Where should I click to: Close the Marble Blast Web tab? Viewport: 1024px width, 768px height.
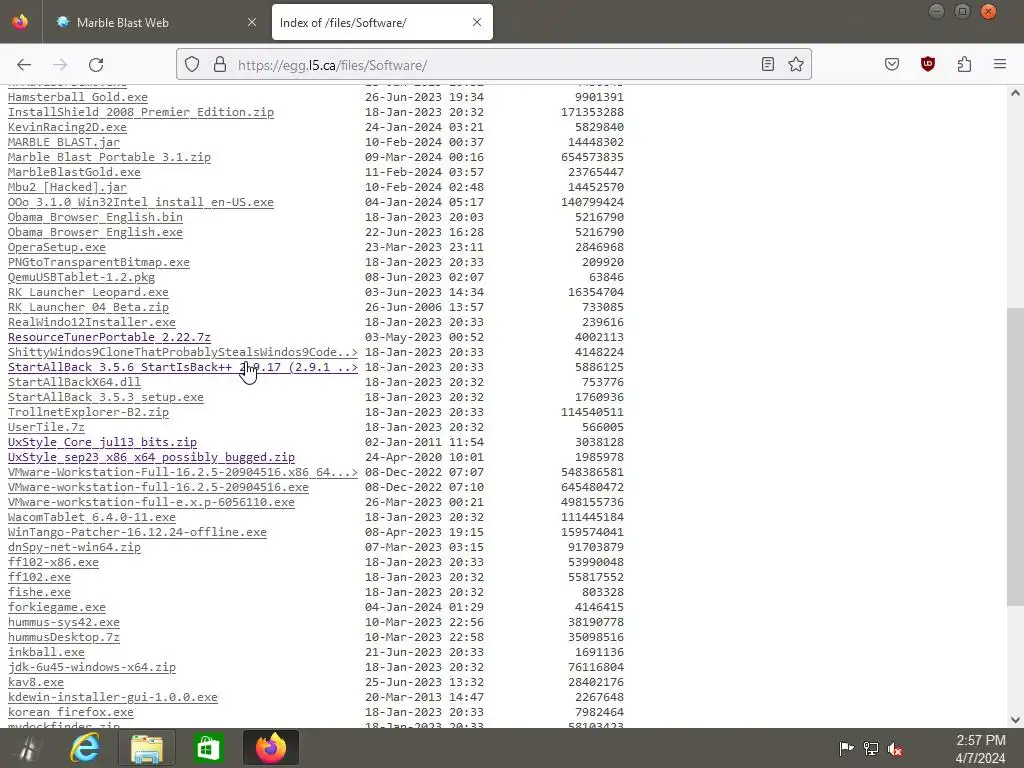click(252, 22)
